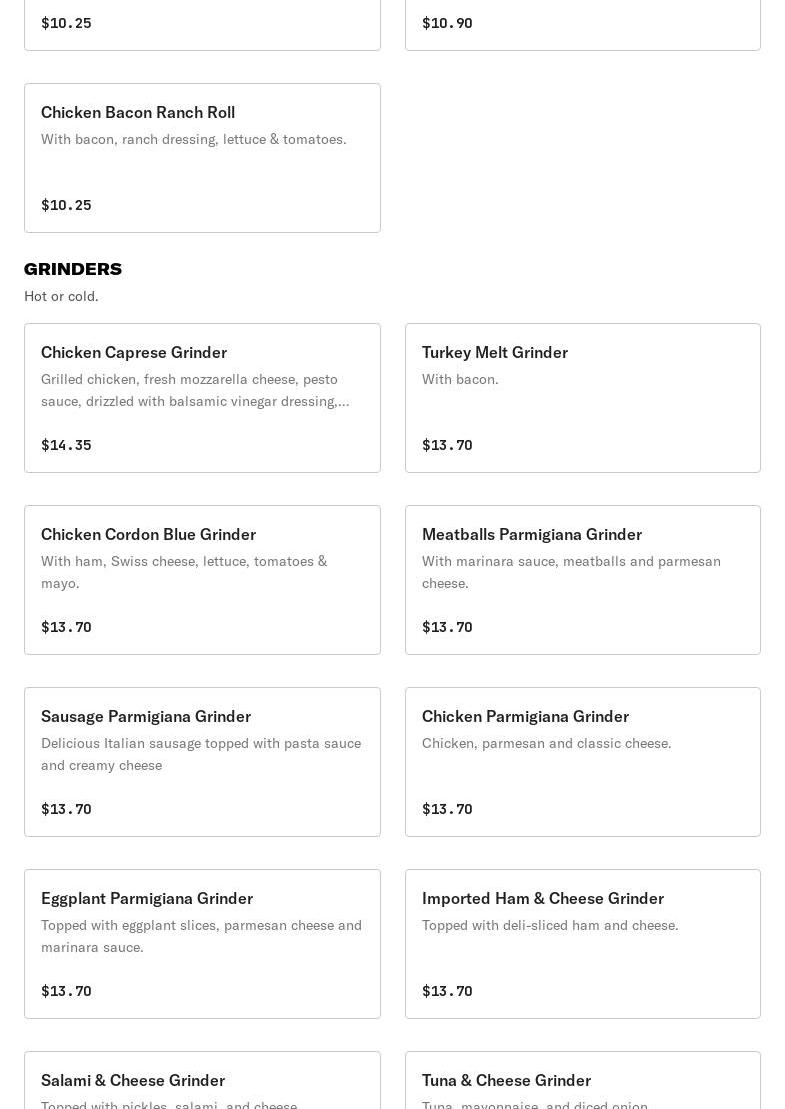
Task: Open the Salami & Cheese Grinder item
Action: [x=202, y=1082]
